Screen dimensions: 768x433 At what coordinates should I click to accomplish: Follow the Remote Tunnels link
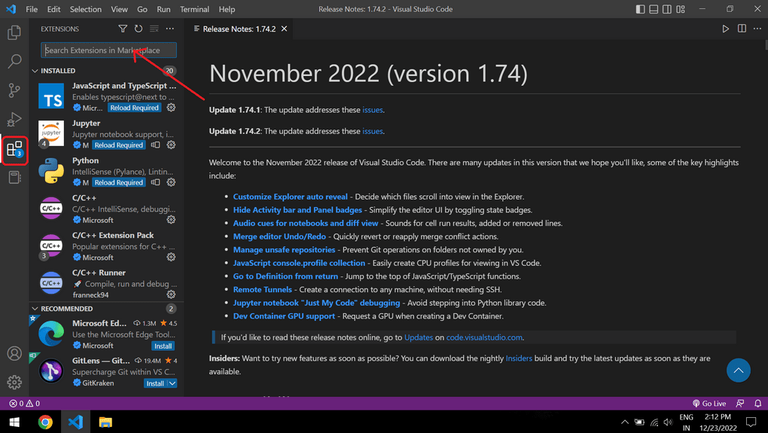click(x=262, y=289)
